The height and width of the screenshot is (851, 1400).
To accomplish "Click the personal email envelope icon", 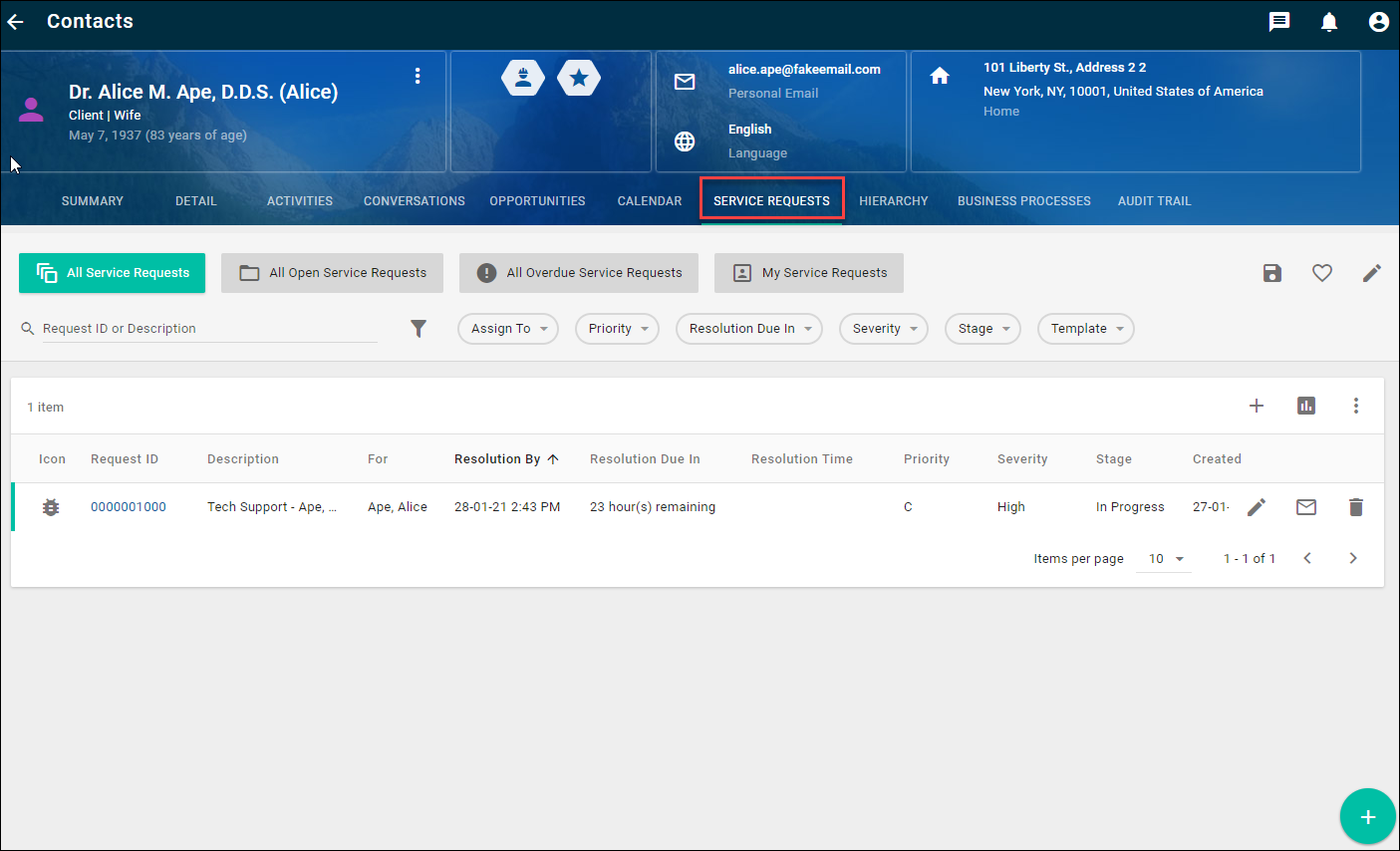I will click(x=685, y=82).
